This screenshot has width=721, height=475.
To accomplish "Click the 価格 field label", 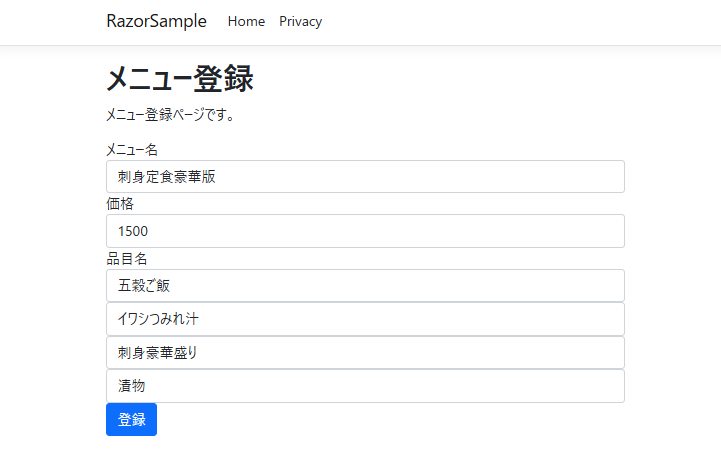I will [x=120, y=204].
